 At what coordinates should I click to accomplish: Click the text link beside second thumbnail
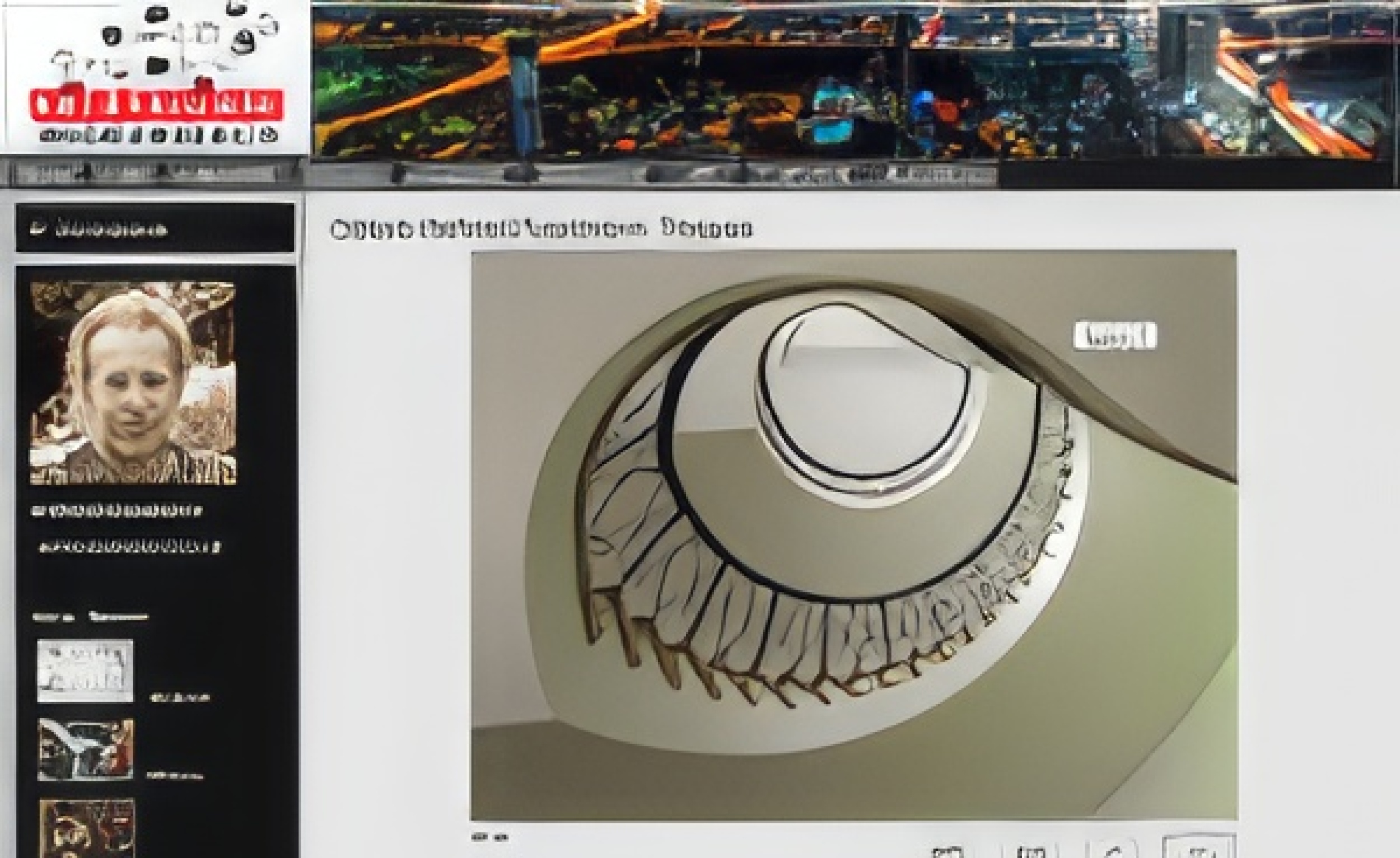coord(175,776)
